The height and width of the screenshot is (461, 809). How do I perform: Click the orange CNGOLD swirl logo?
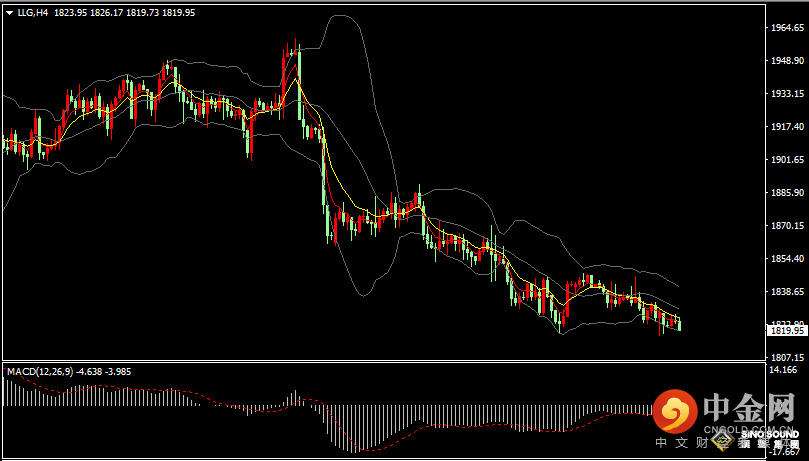coord(676,410)
